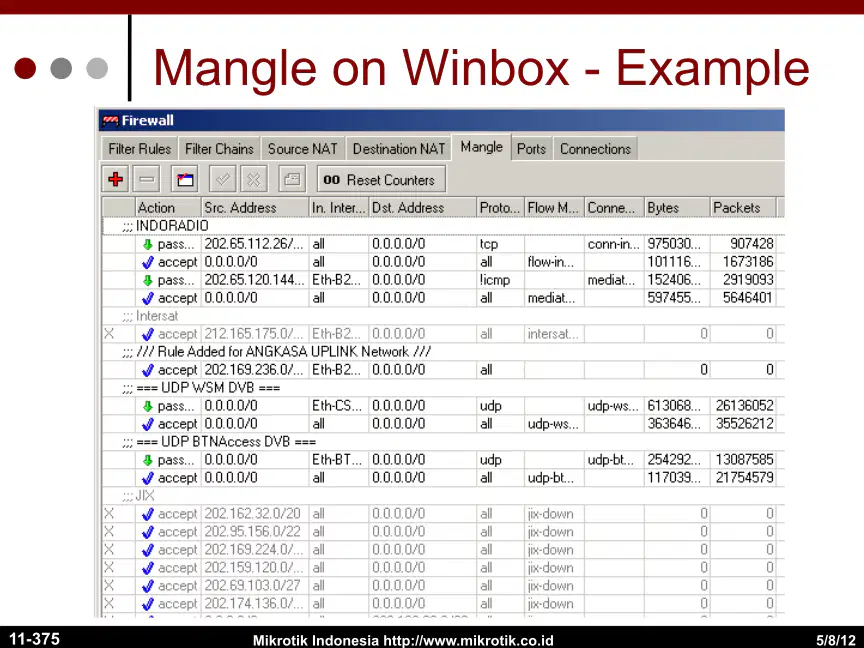This screenshot has width=864, height=648.
Task: Click disabled X marker of 212.165.175.0 rule
Action: (x=109, y=333)
